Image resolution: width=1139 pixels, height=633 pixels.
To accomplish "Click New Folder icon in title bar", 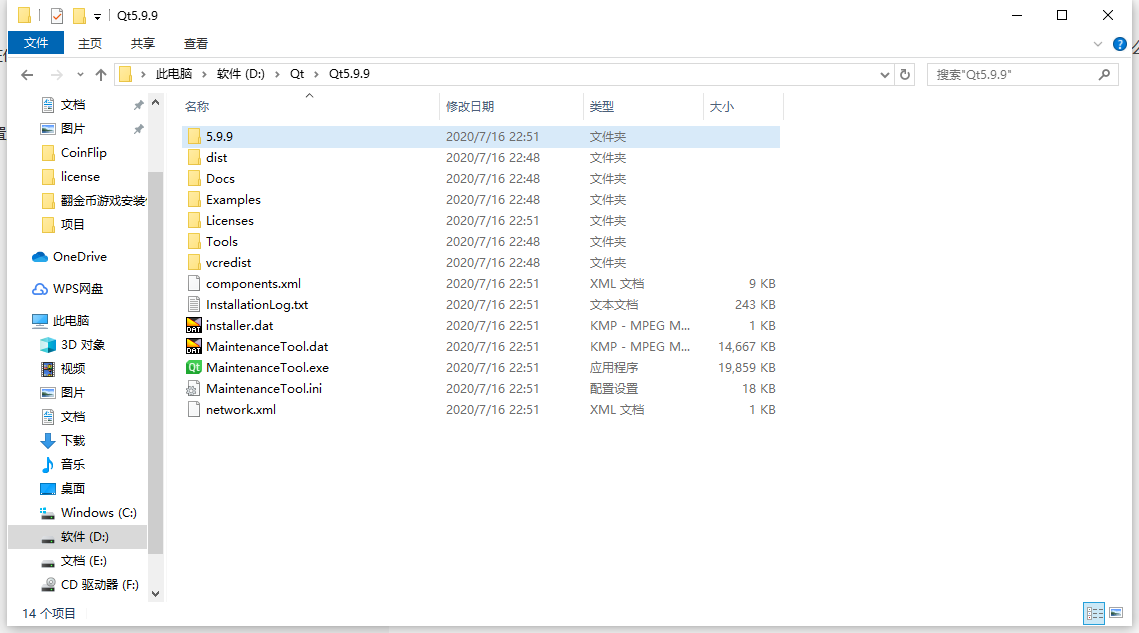I will [x=79, y=15].
